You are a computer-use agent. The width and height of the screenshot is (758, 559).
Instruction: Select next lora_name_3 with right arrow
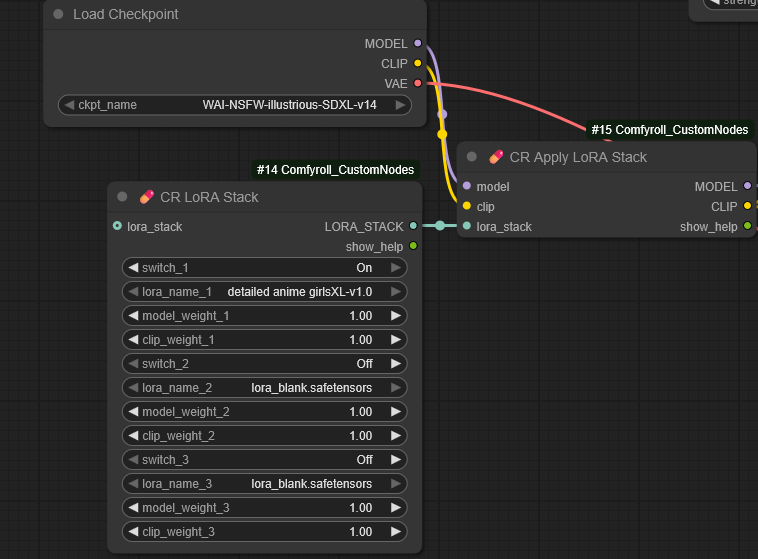click(396, 484)
